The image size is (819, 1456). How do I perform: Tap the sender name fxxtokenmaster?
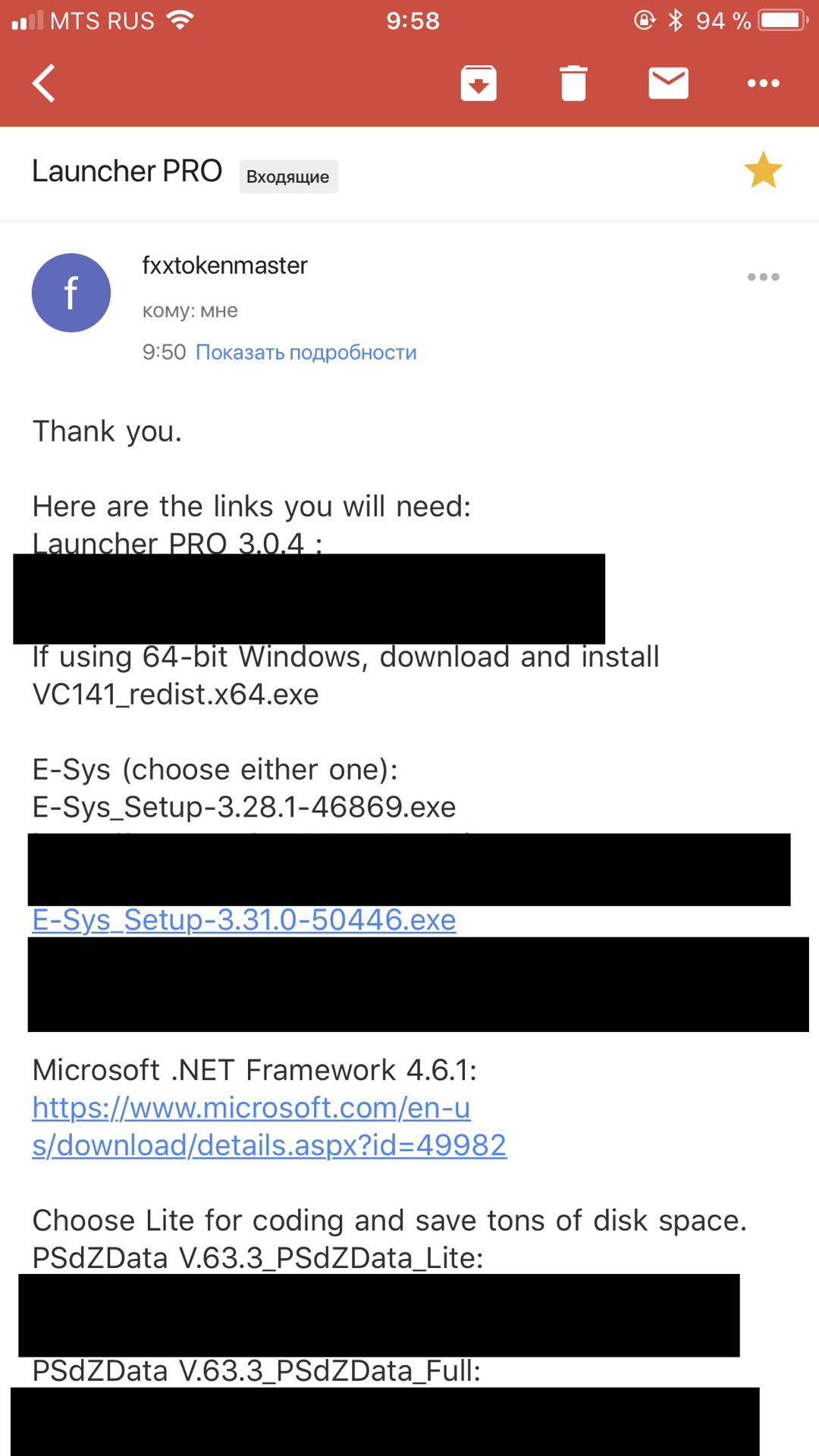[x=224, y=265]
